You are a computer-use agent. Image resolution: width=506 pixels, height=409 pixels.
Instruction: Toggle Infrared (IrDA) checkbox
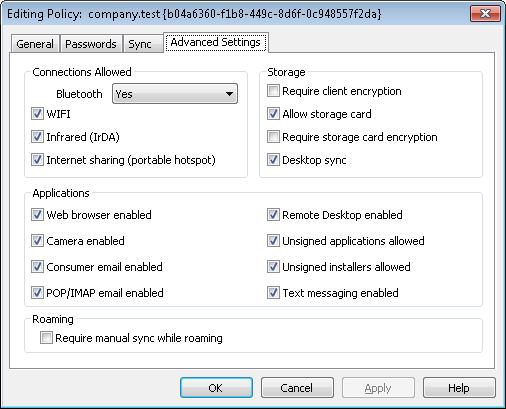37,137
